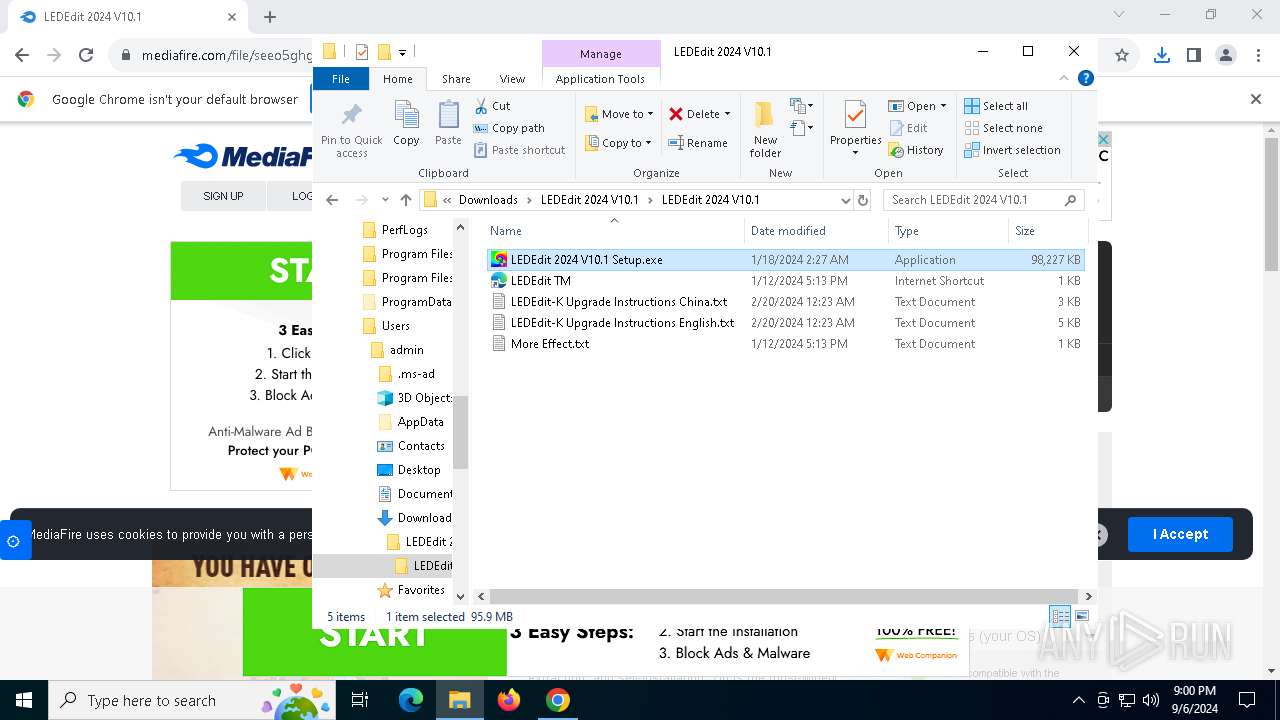Expand the Delete dropdown arrow
Screen dimensions: 1280x720
click(727, 114)
